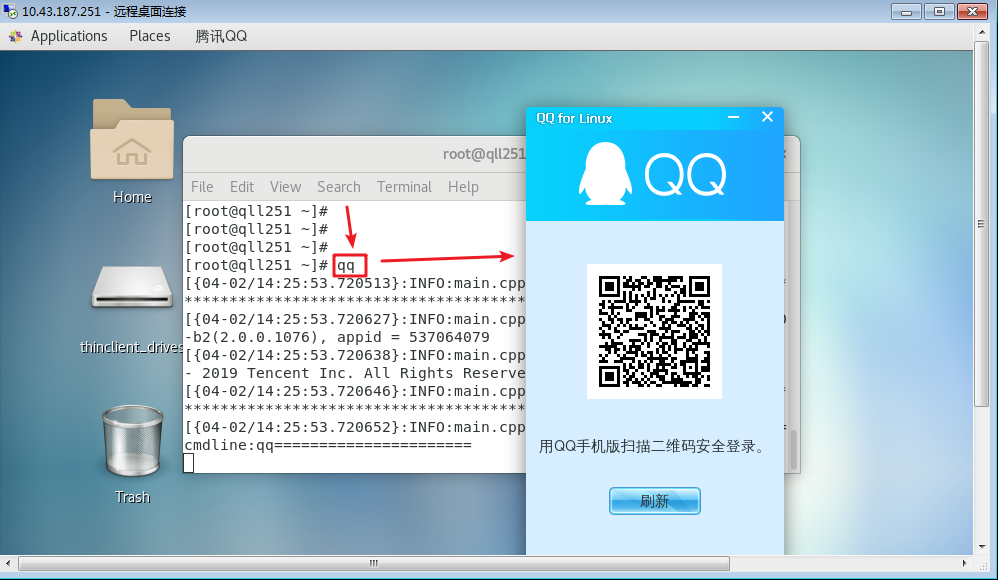Click the terminal cursor on the last line
Image resolution: width=998 pixels, height=580 pixels.
pyautogui.click(x=188, y=463)
